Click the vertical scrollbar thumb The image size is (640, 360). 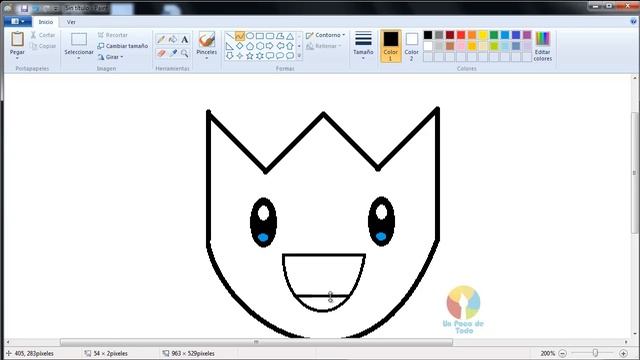pyautogui.click(x=635, y=173)
